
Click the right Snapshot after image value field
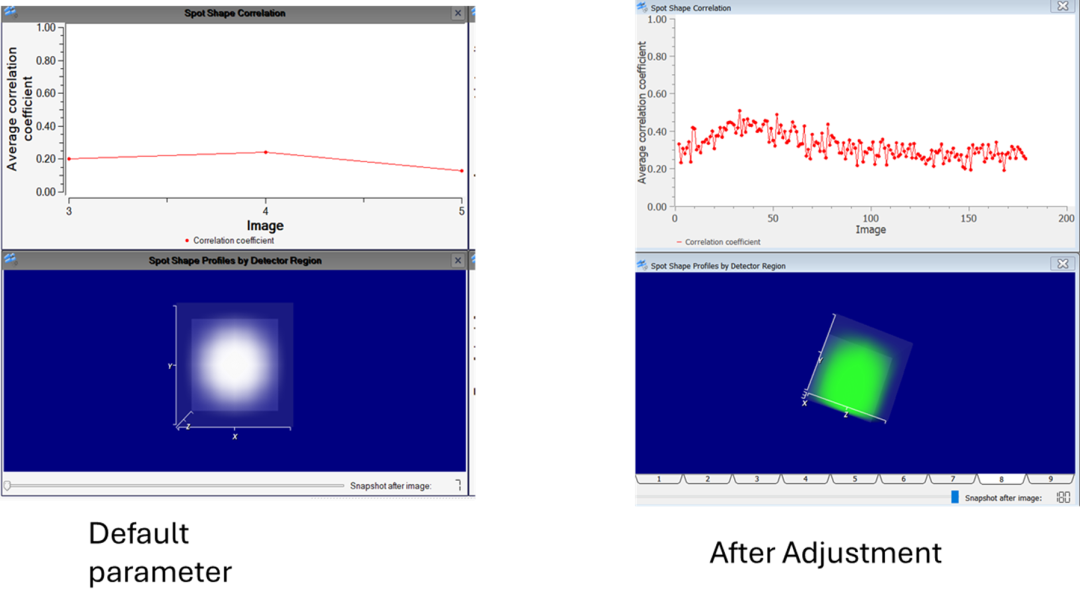click(1063, 497)
